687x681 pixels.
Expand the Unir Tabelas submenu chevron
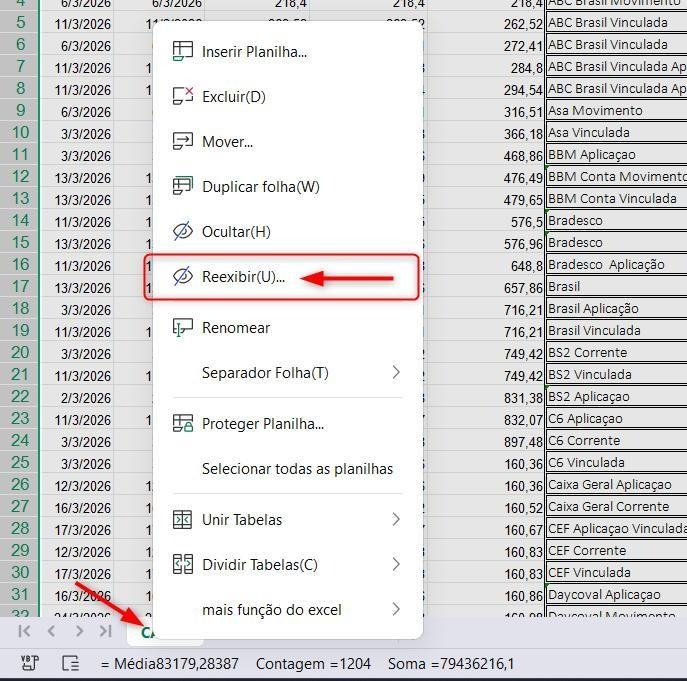pos(396,519)
